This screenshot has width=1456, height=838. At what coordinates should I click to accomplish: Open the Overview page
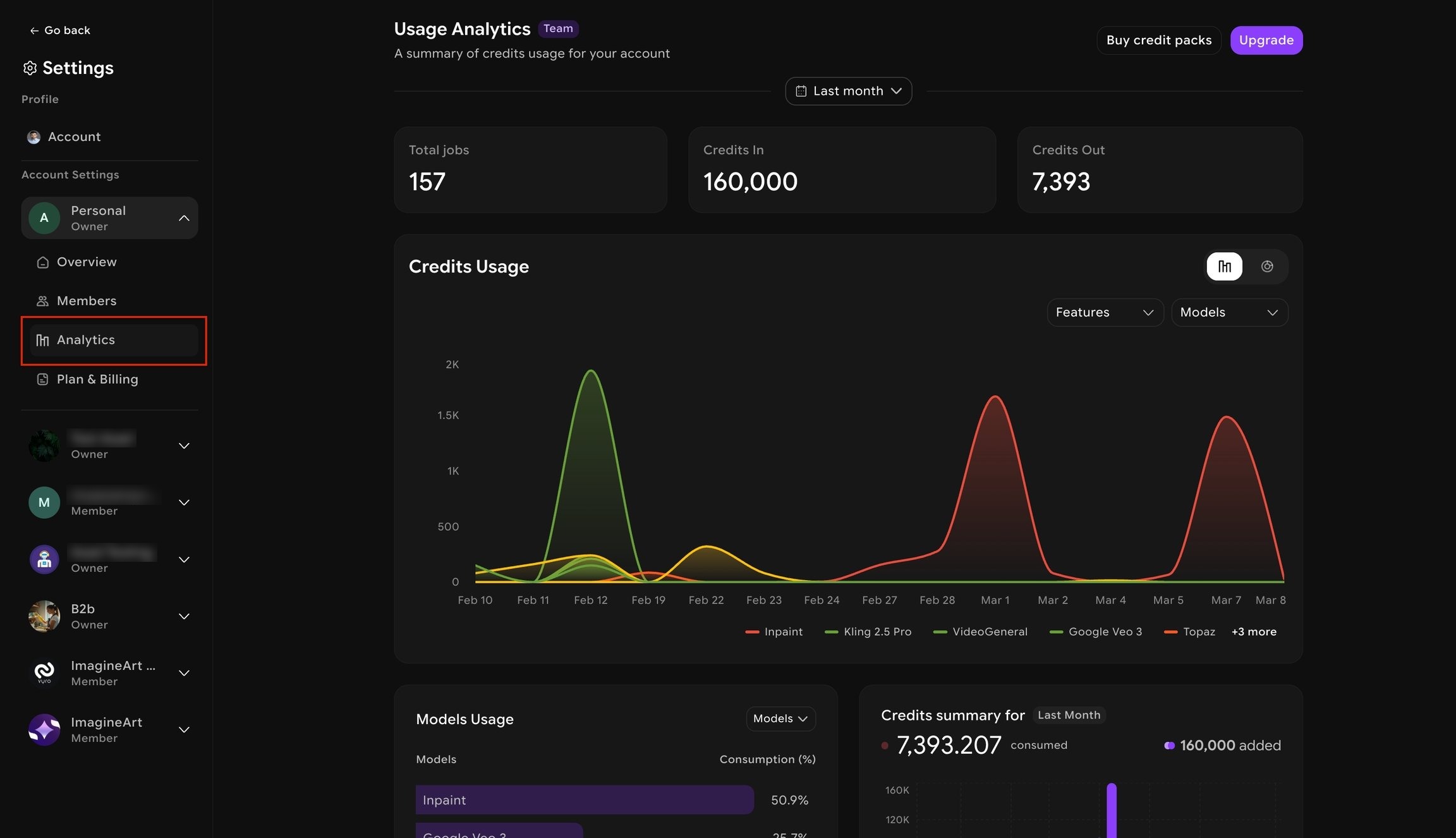click(x=87, y=262)
